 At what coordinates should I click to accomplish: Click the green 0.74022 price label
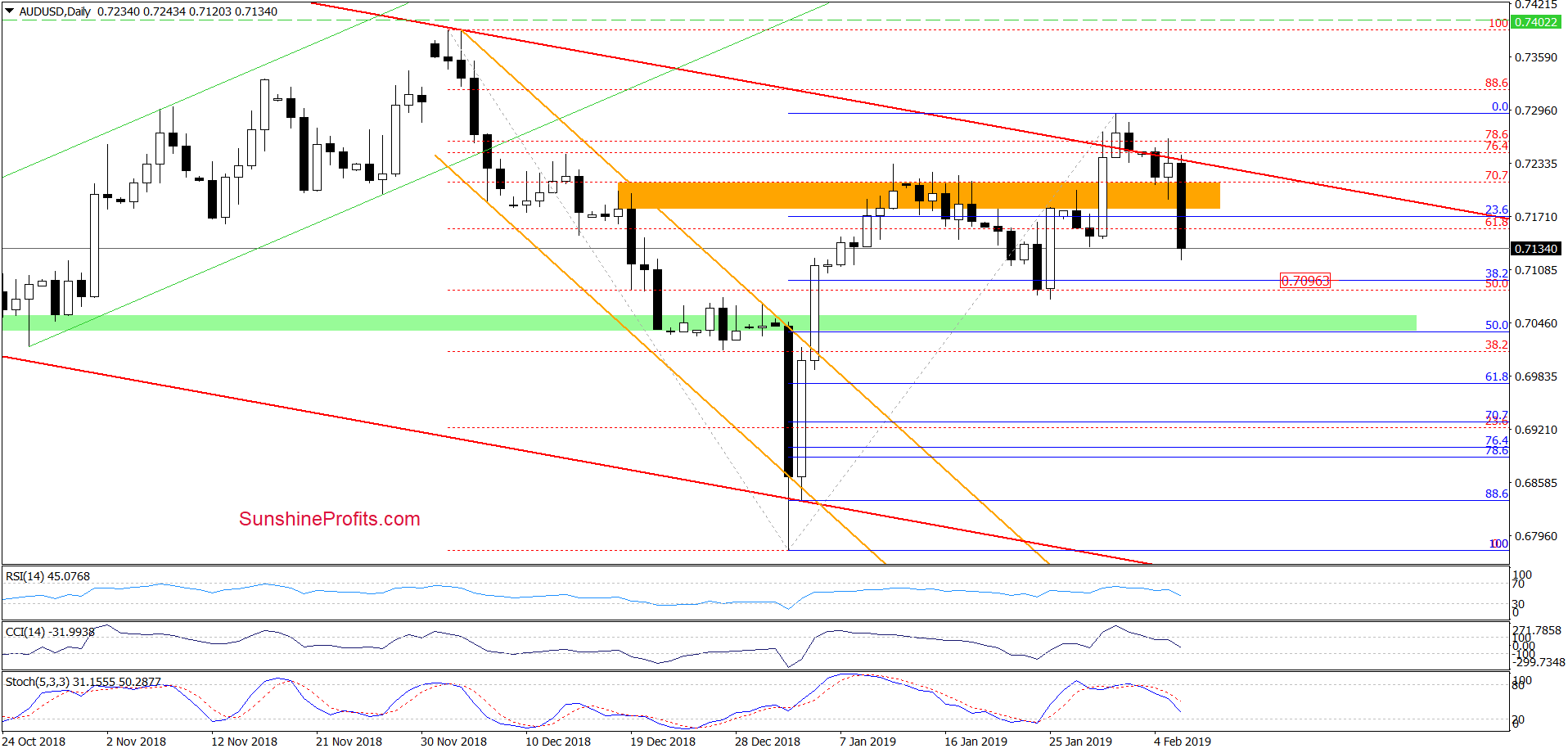(x=1536, y=22)
